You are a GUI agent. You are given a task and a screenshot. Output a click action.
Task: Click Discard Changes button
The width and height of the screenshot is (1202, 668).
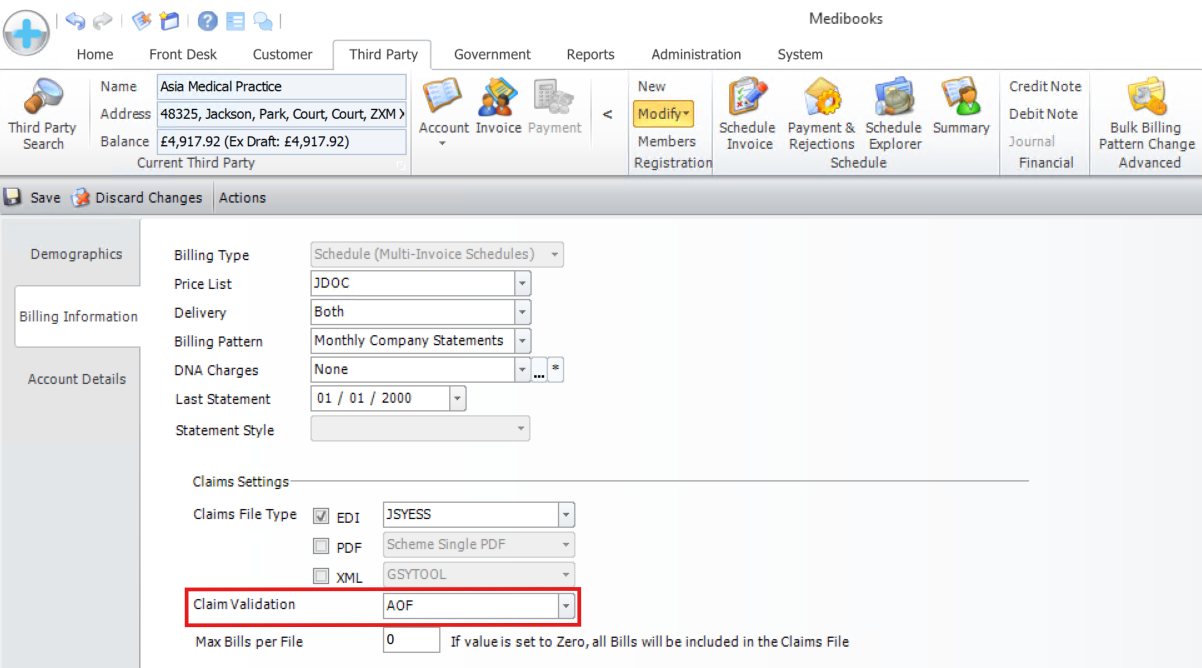click(x=137, y=198)
